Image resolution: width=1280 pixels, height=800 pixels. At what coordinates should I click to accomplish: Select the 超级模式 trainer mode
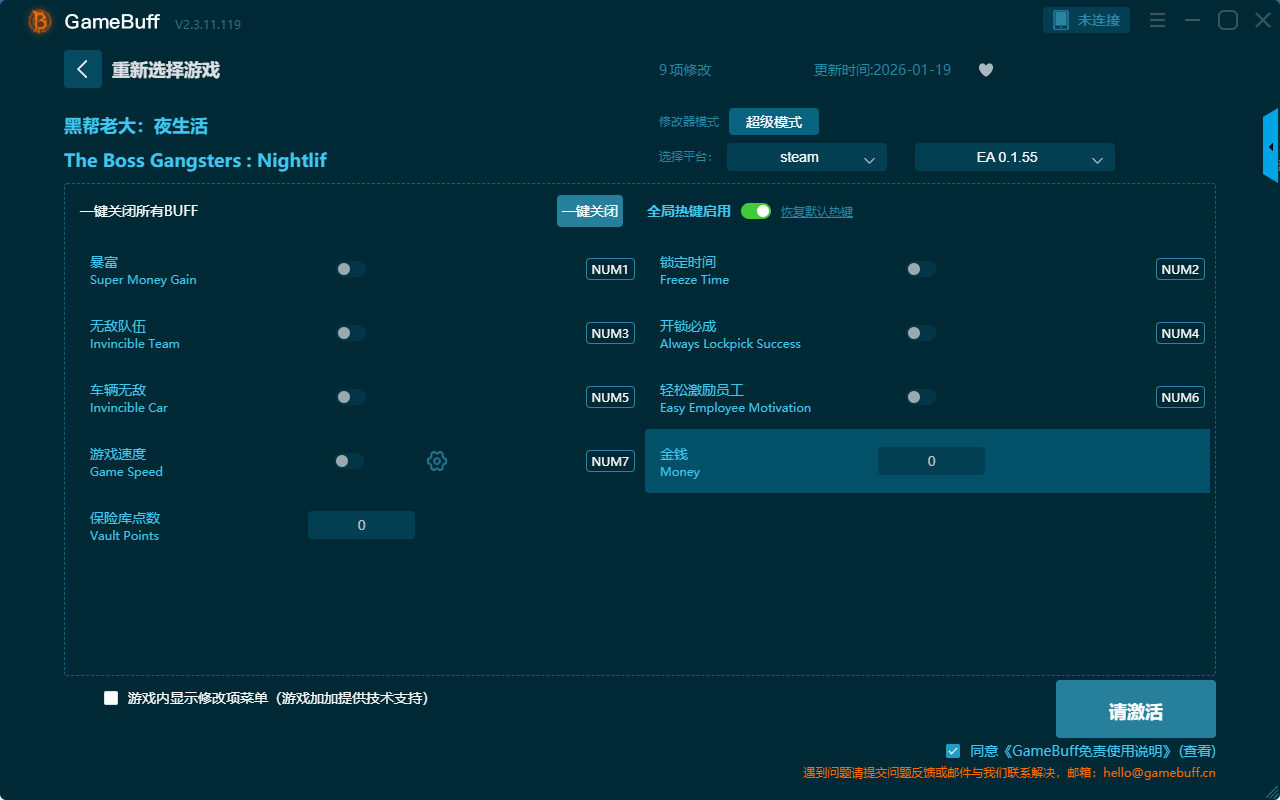pyautogui.click(x=773, y=122)
